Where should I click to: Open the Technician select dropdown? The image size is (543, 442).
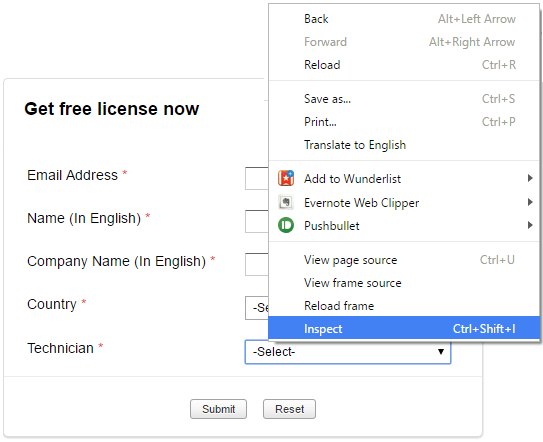[348, 352]
